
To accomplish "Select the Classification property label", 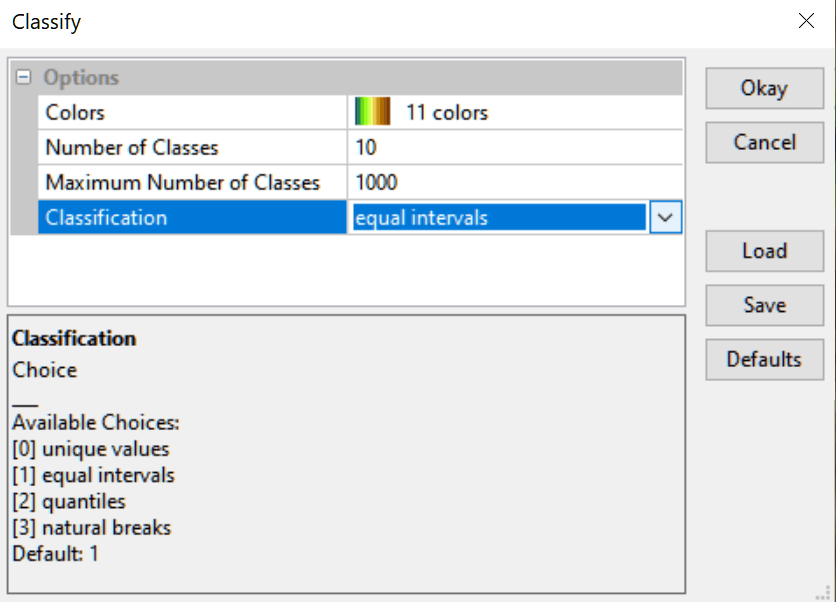I will (x=107, y=218).
